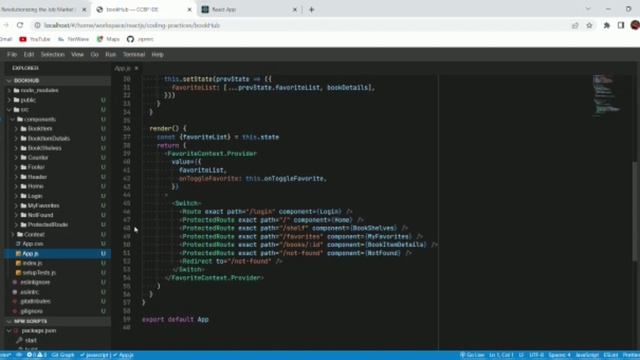Expand the NotFound folder
640x360 pixels.
pos(57,215)
